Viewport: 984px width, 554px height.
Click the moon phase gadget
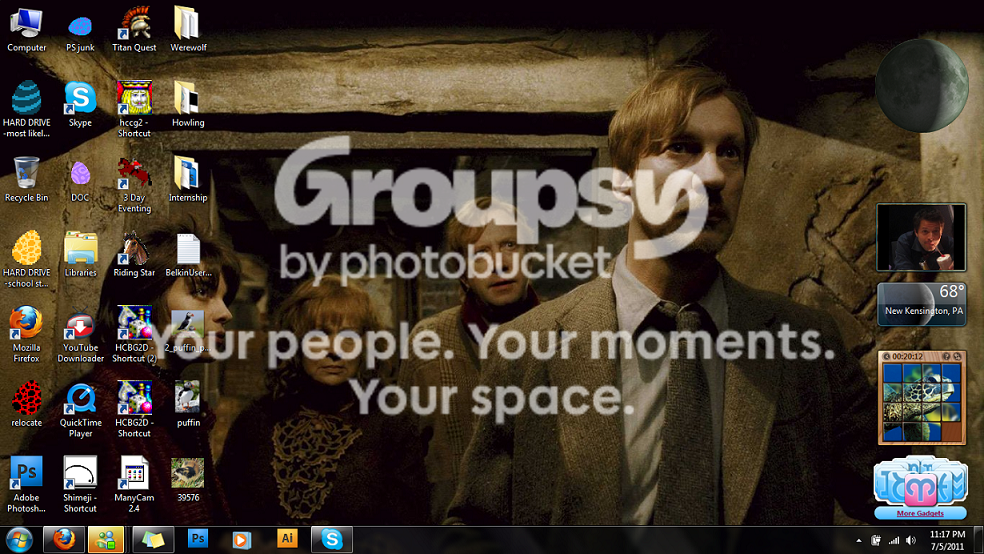(x=921, y=85)
